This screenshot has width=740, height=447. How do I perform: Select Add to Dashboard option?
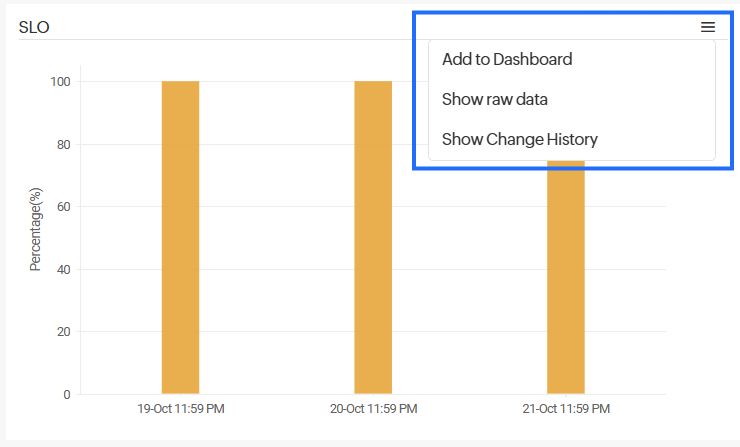coord(507,59)
